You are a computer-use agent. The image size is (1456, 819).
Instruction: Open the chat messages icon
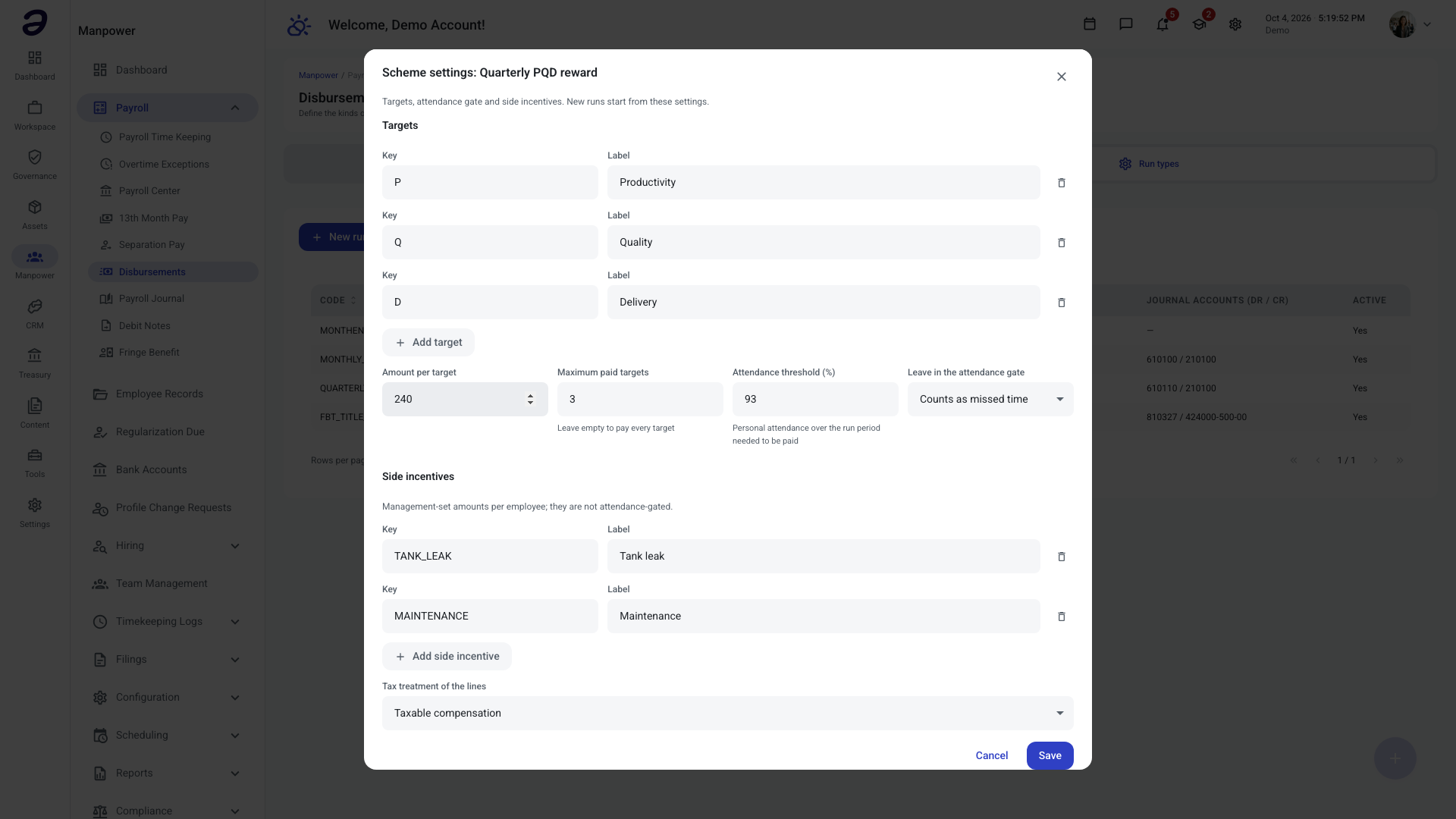coord(1126,24)
